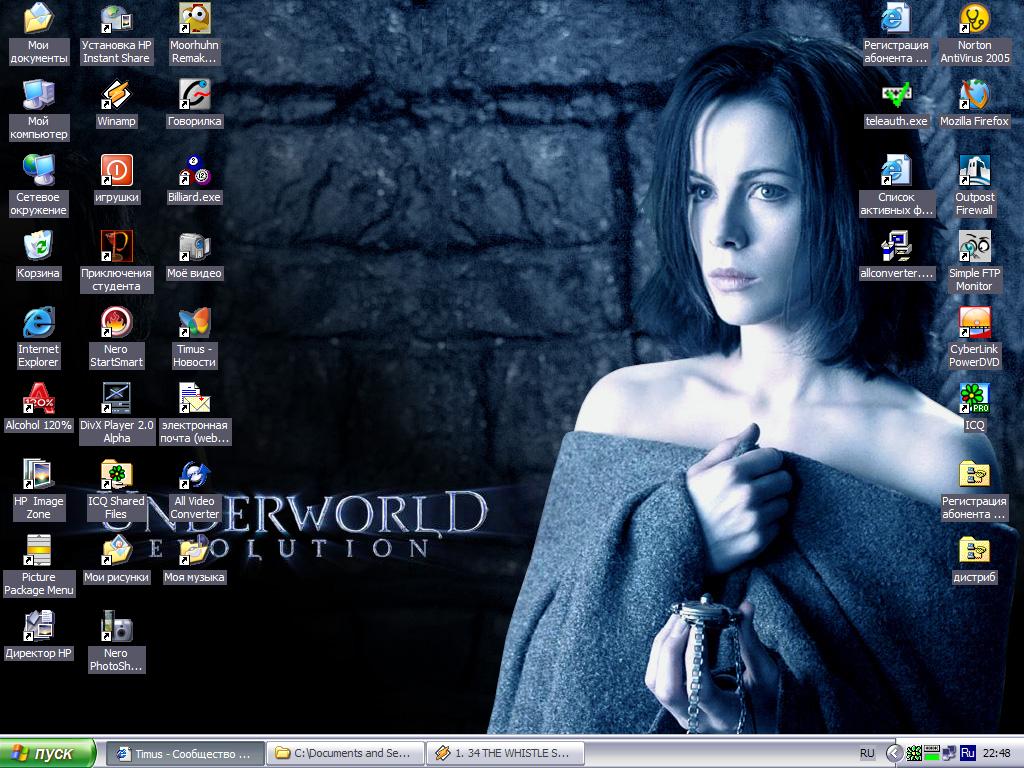Expand hidden system tray icons arrow

[893, 753]
